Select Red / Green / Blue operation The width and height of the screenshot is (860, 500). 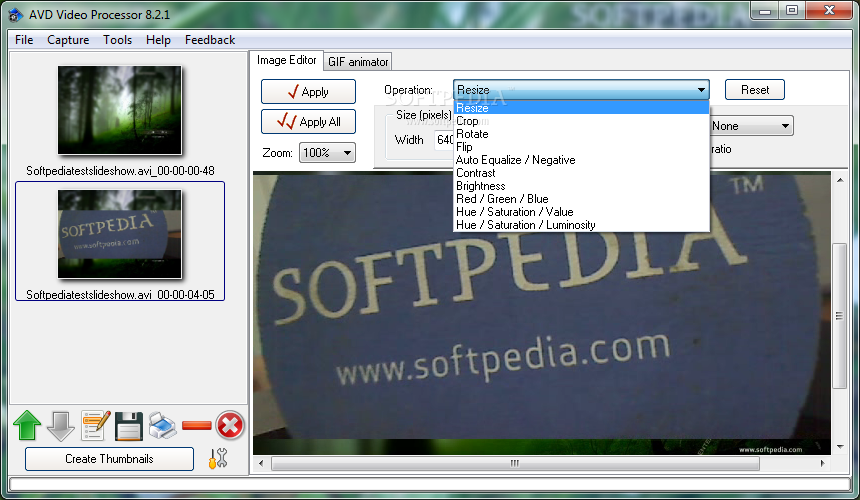point(581,199)
